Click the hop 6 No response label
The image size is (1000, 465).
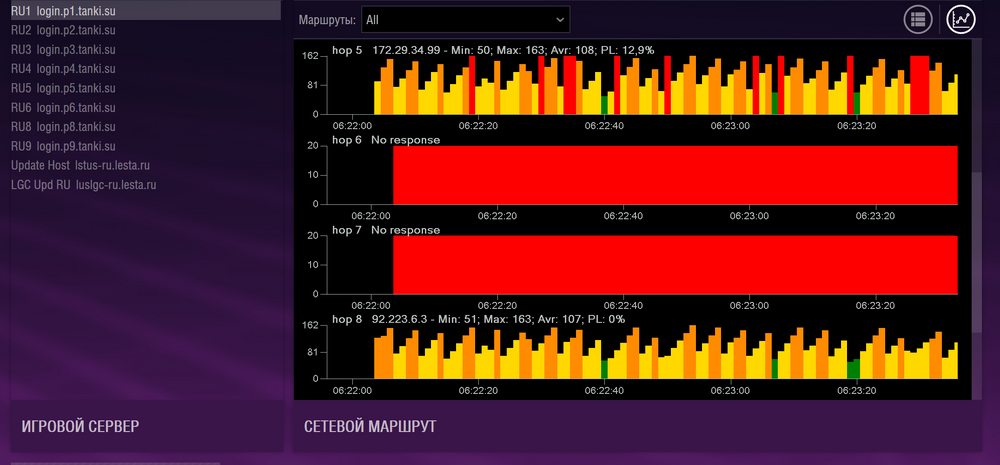[386, 140]
